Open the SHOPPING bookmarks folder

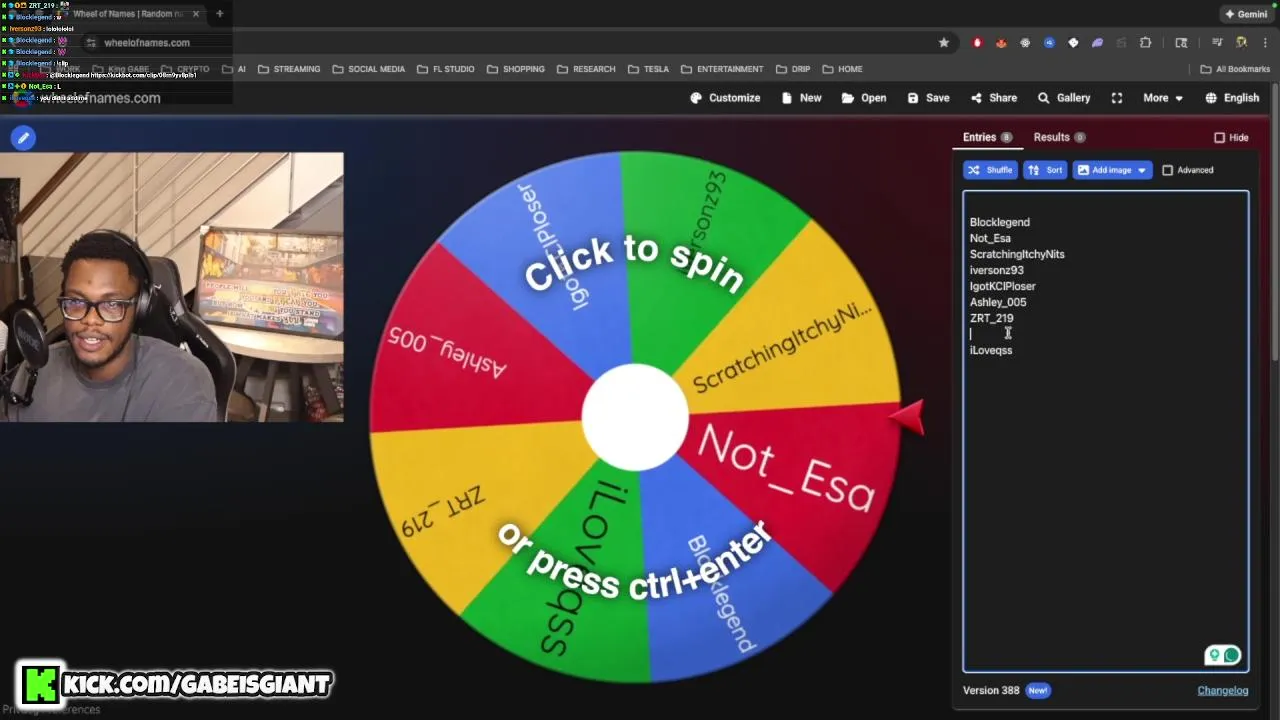pyautogui.click(x=515, y=69)
